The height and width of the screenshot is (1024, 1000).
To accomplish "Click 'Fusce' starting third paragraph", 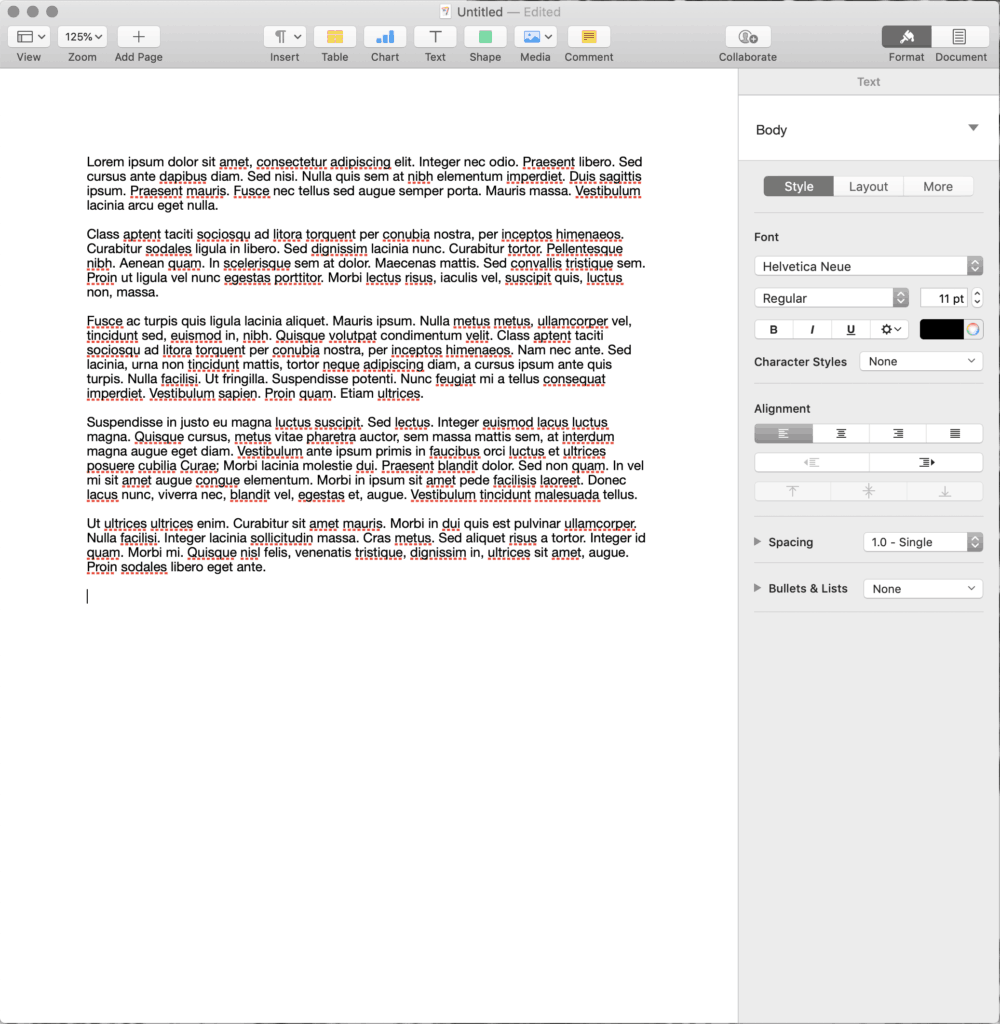I will coord(105,321).
